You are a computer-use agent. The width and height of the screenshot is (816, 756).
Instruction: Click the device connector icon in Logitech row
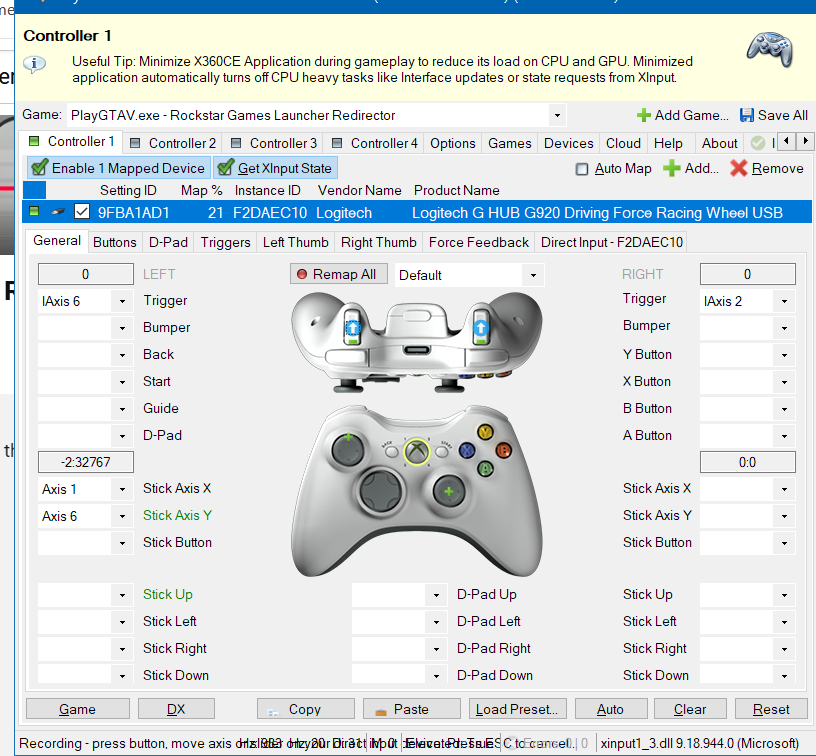58,212
